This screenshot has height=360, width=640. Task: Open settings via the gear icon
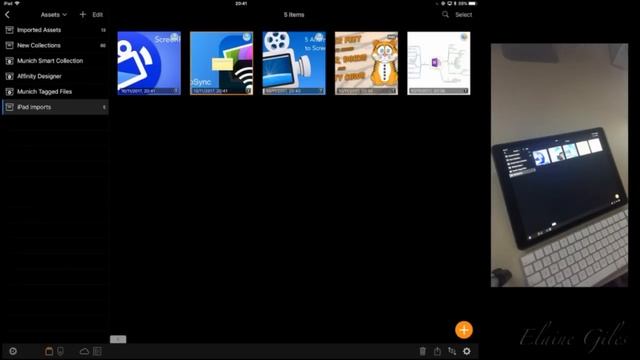point(467,351)
